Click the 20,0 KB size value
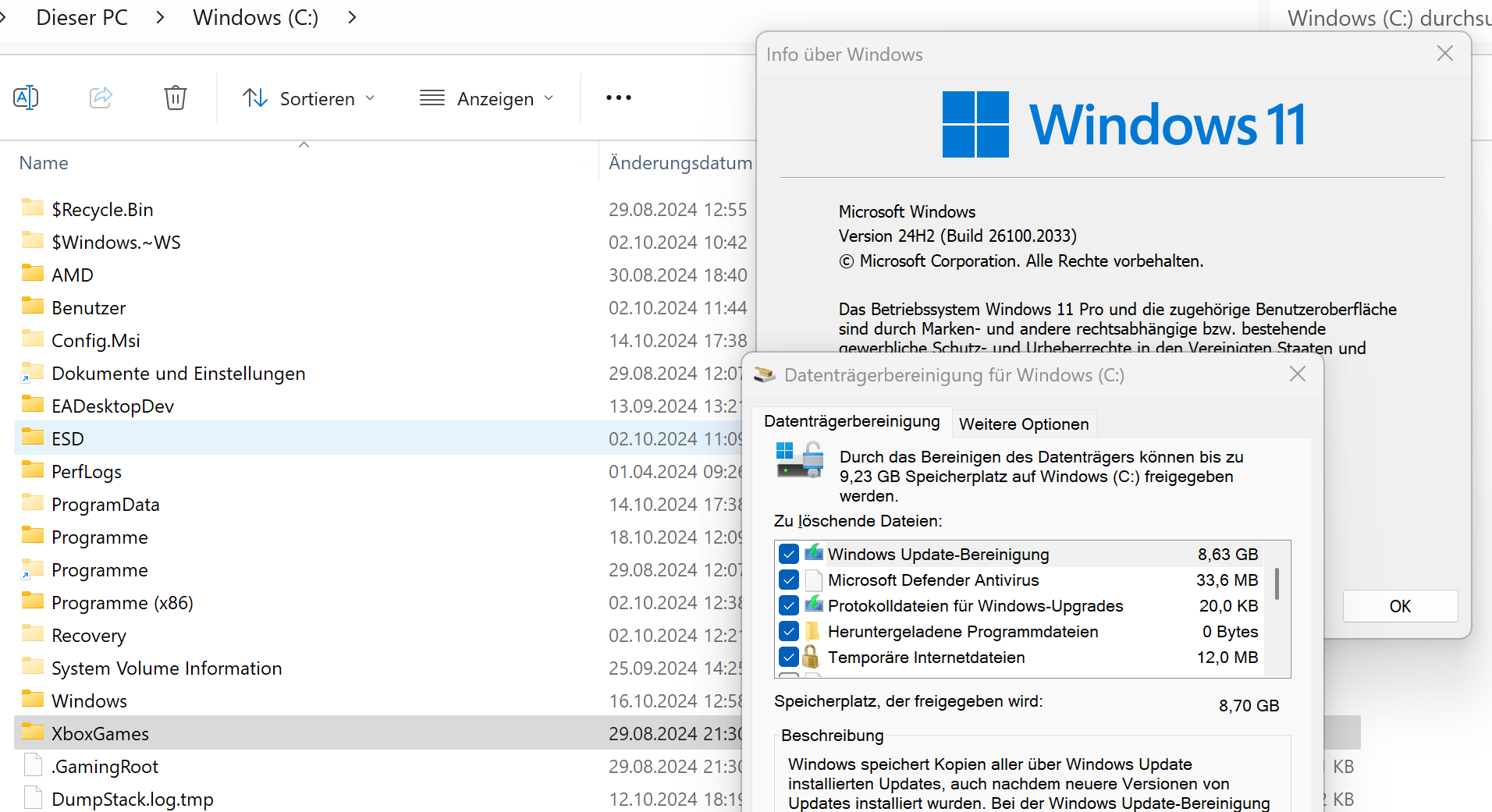Viewport: 1492px width, 812px height. click(1228, 605)
